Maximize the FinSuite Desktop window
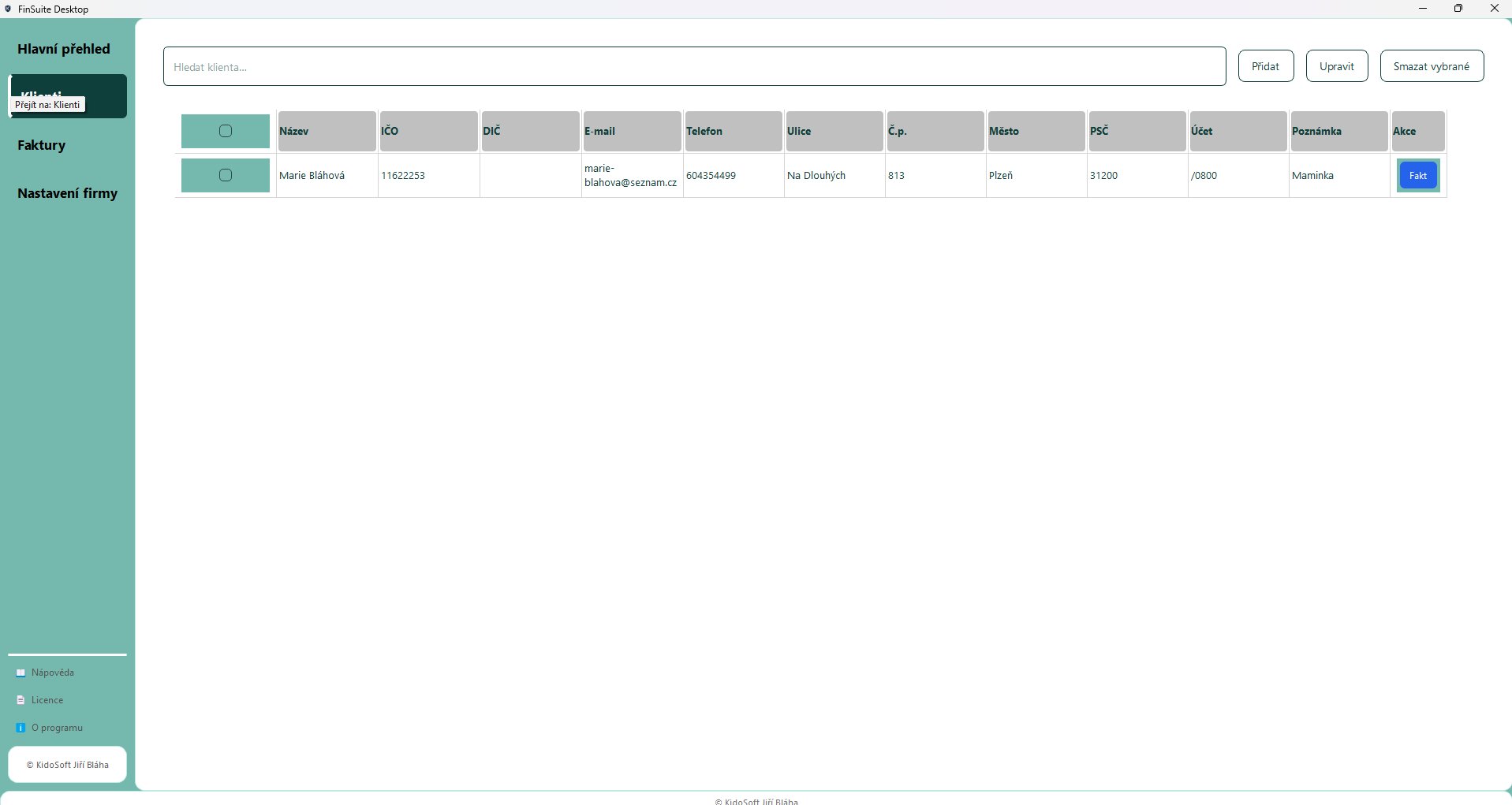1512x805 pixels. pyautogui.click(x=1458, y=9)
